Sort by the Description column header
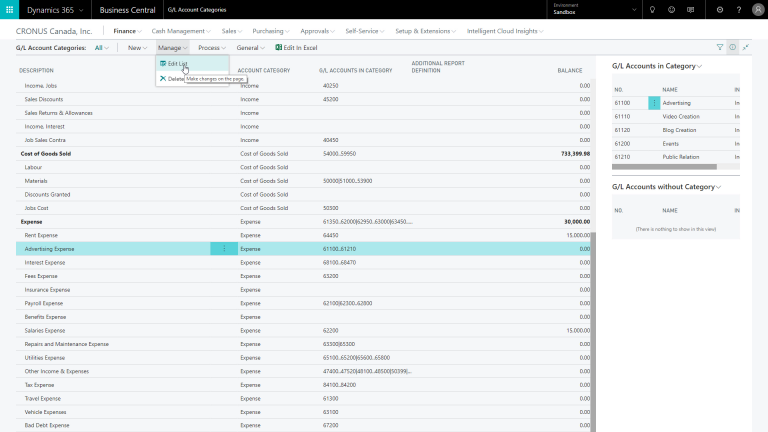Image resolution: width=768 pixels, height=432 pixels. [36, 71]
